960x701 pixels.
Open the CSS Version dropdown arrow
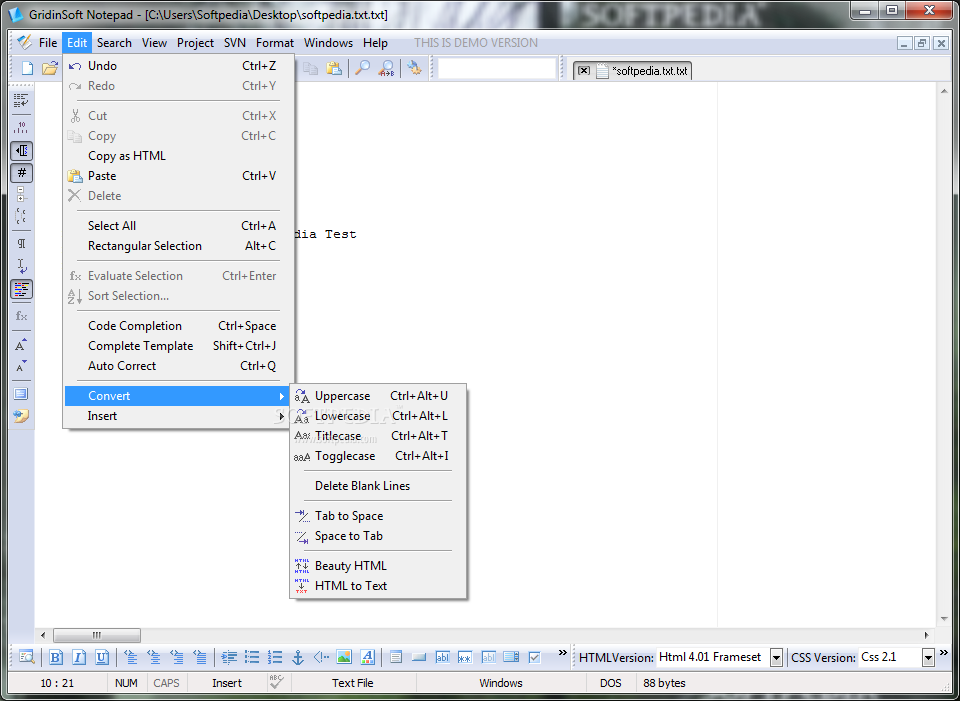(x=928, y=658)
